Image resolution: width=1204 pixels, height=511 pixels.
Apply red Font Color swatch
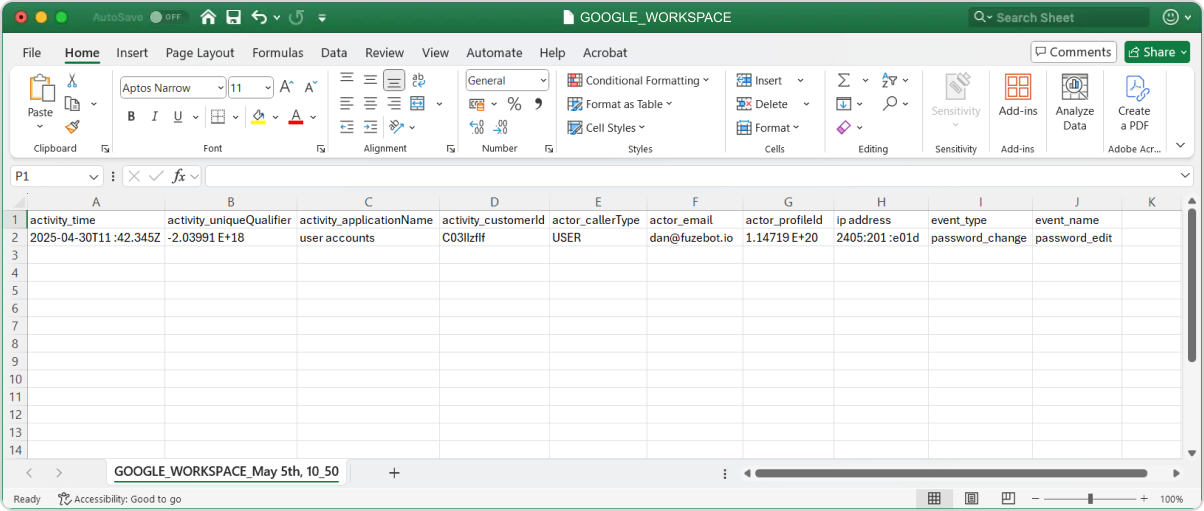coord(296,117)
